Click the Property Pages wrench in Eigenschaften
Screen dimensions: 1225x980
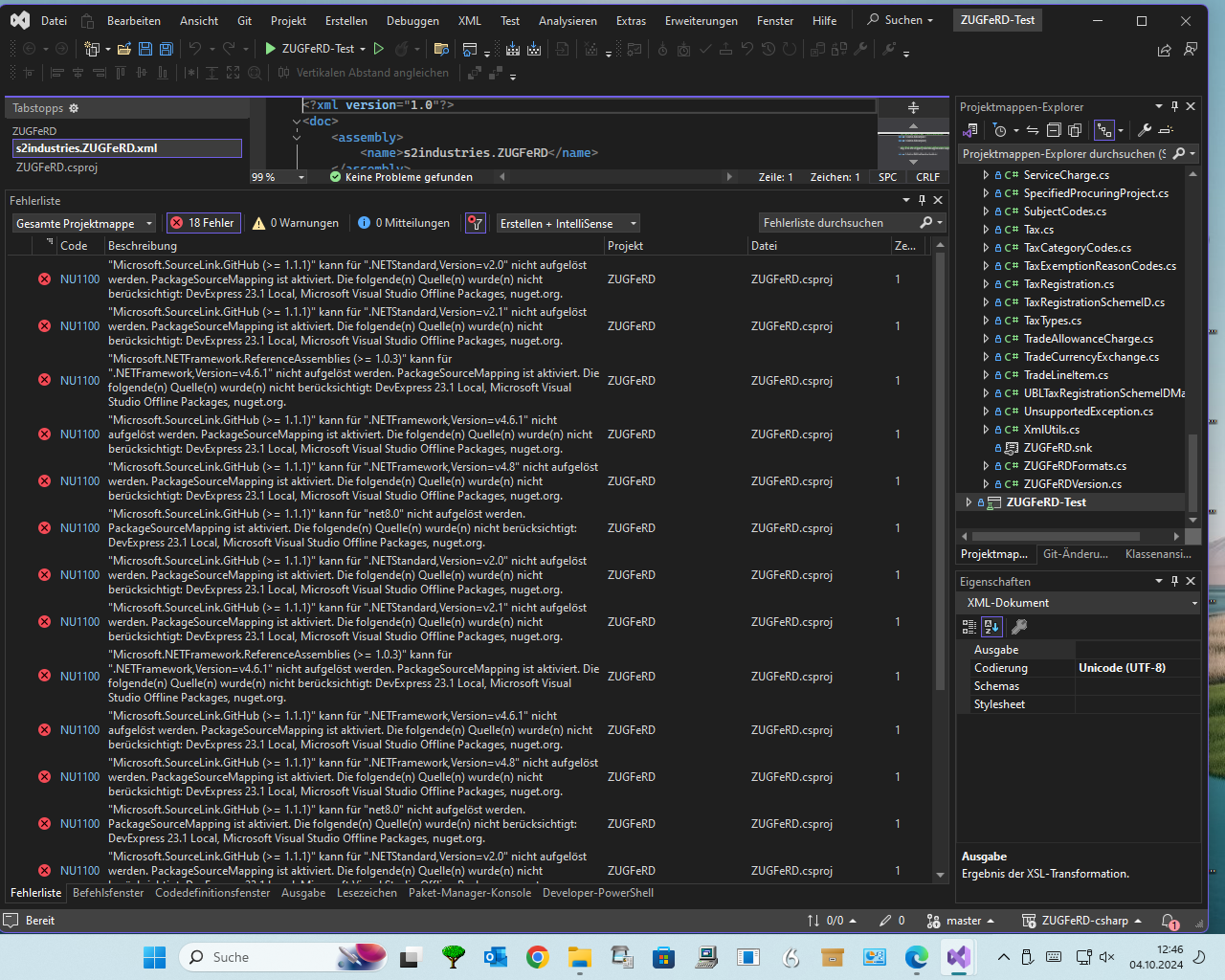[x=1019, y=627]
